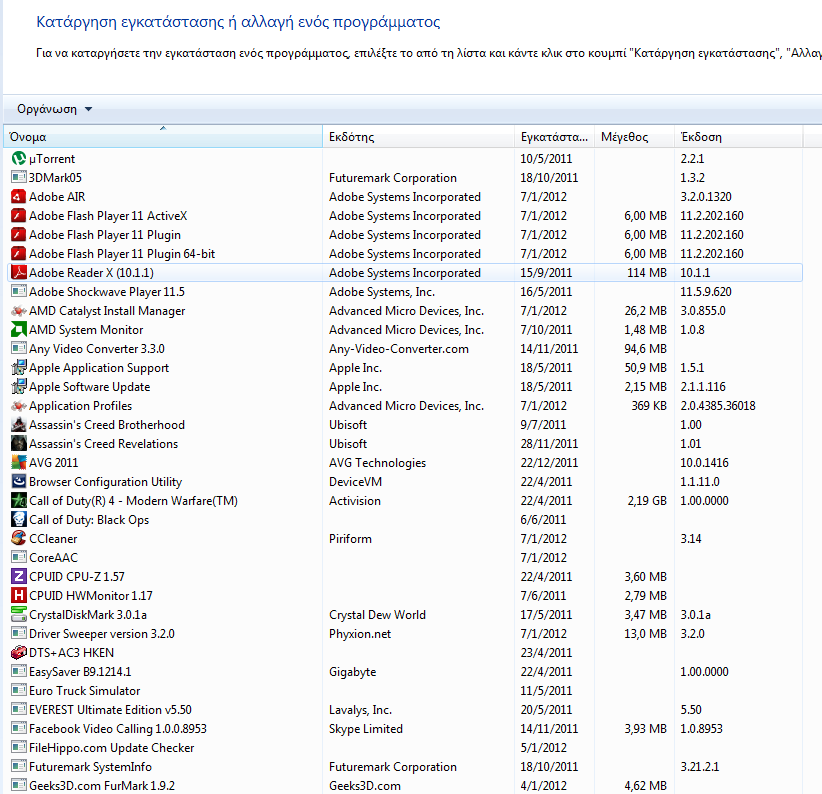Click the AVG 2011 icon
Screen dimensions: 822x794
[x=19, y=463]
